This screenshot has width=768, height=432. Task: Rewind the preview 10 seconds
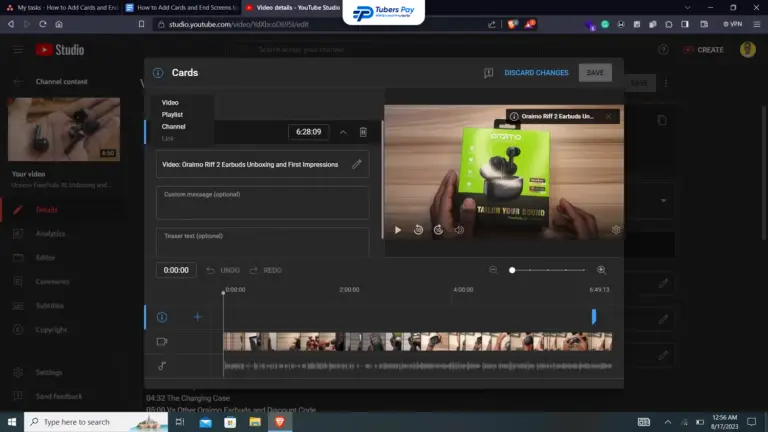point(418,230)
